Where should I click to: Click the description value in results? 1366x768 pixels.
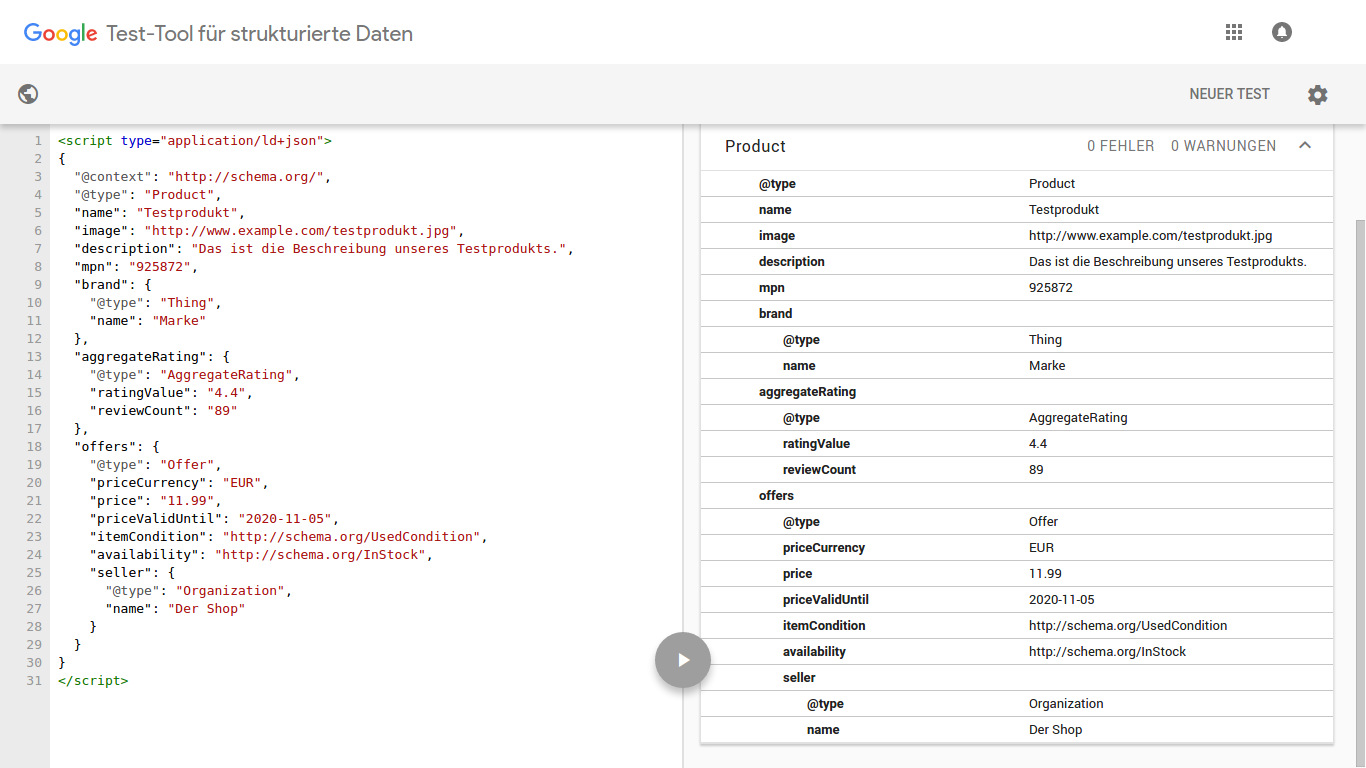pyautogui.click(x=1168, y=262)
